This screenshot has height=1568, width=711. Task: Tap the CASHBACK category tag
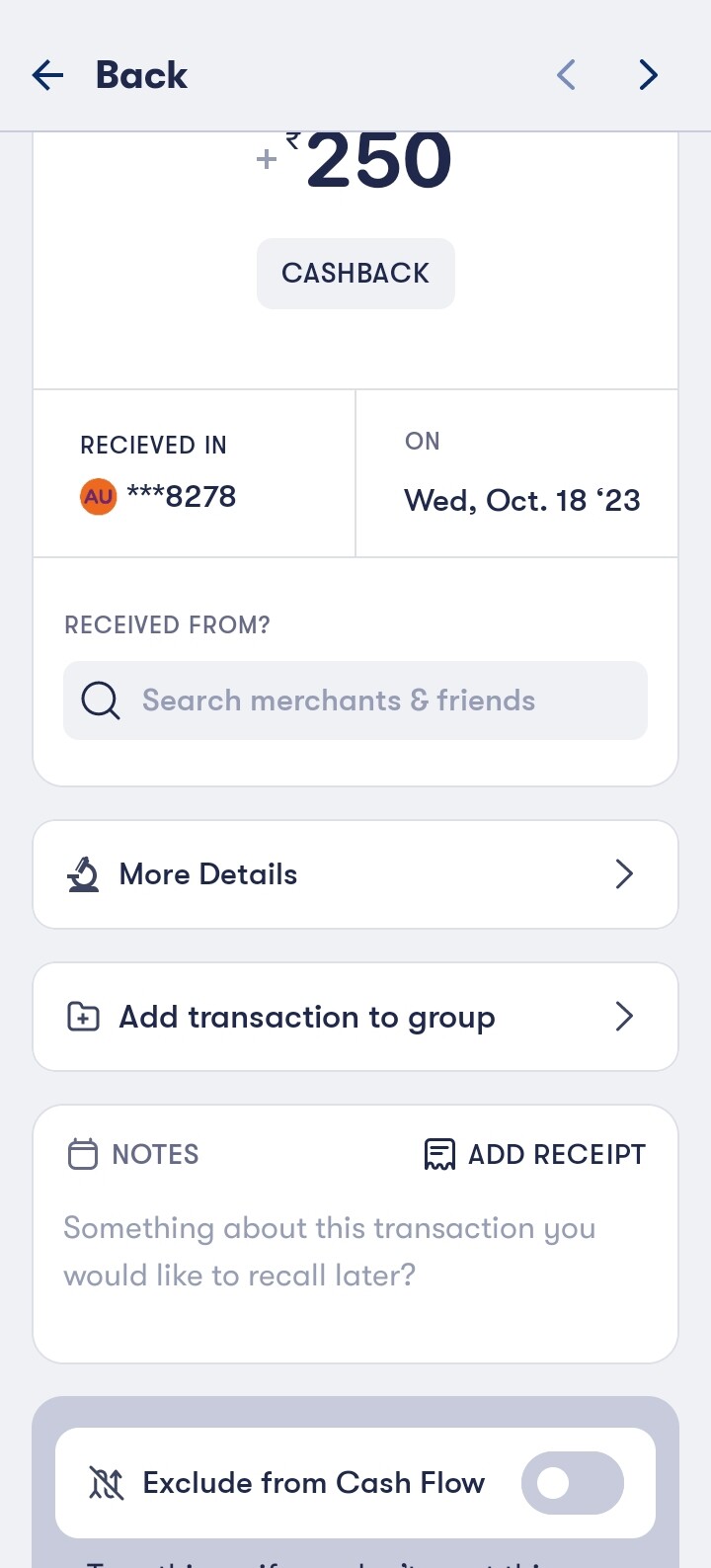(355, 274)
